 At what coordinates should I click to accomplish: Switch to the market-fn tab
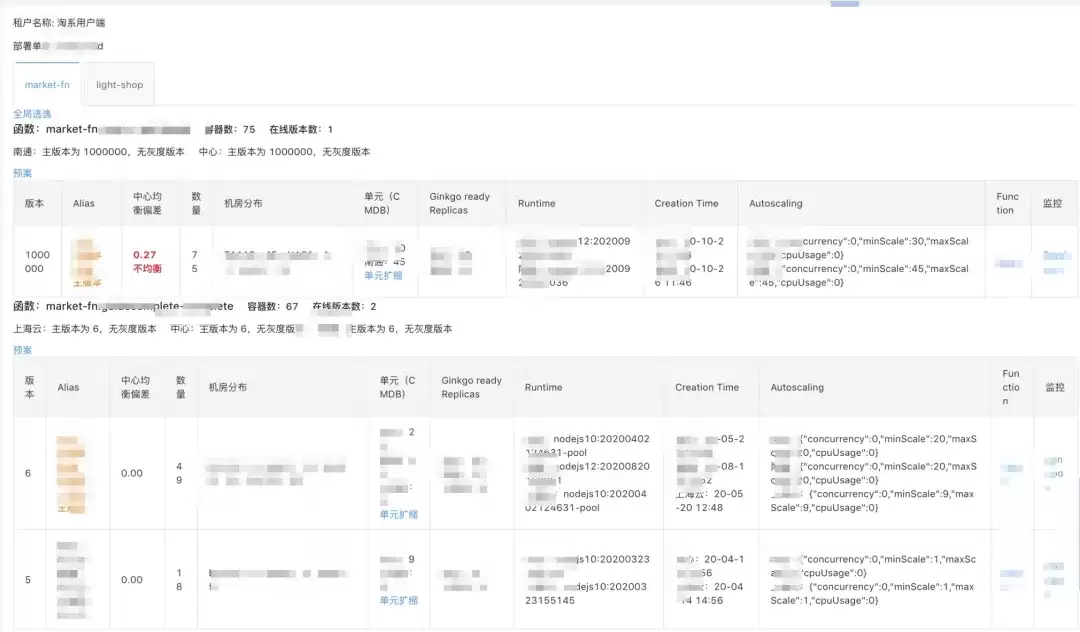(x=47, y=85)
